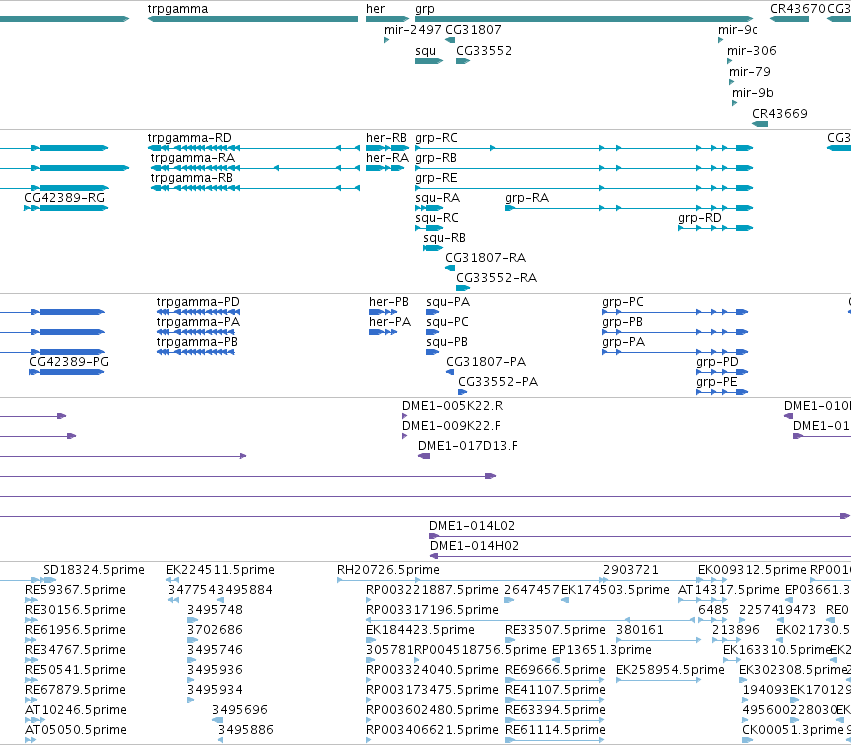This screenshot has height=745, width=851.
Task: Click the grp-PD protein label
Action: [717, 362]
